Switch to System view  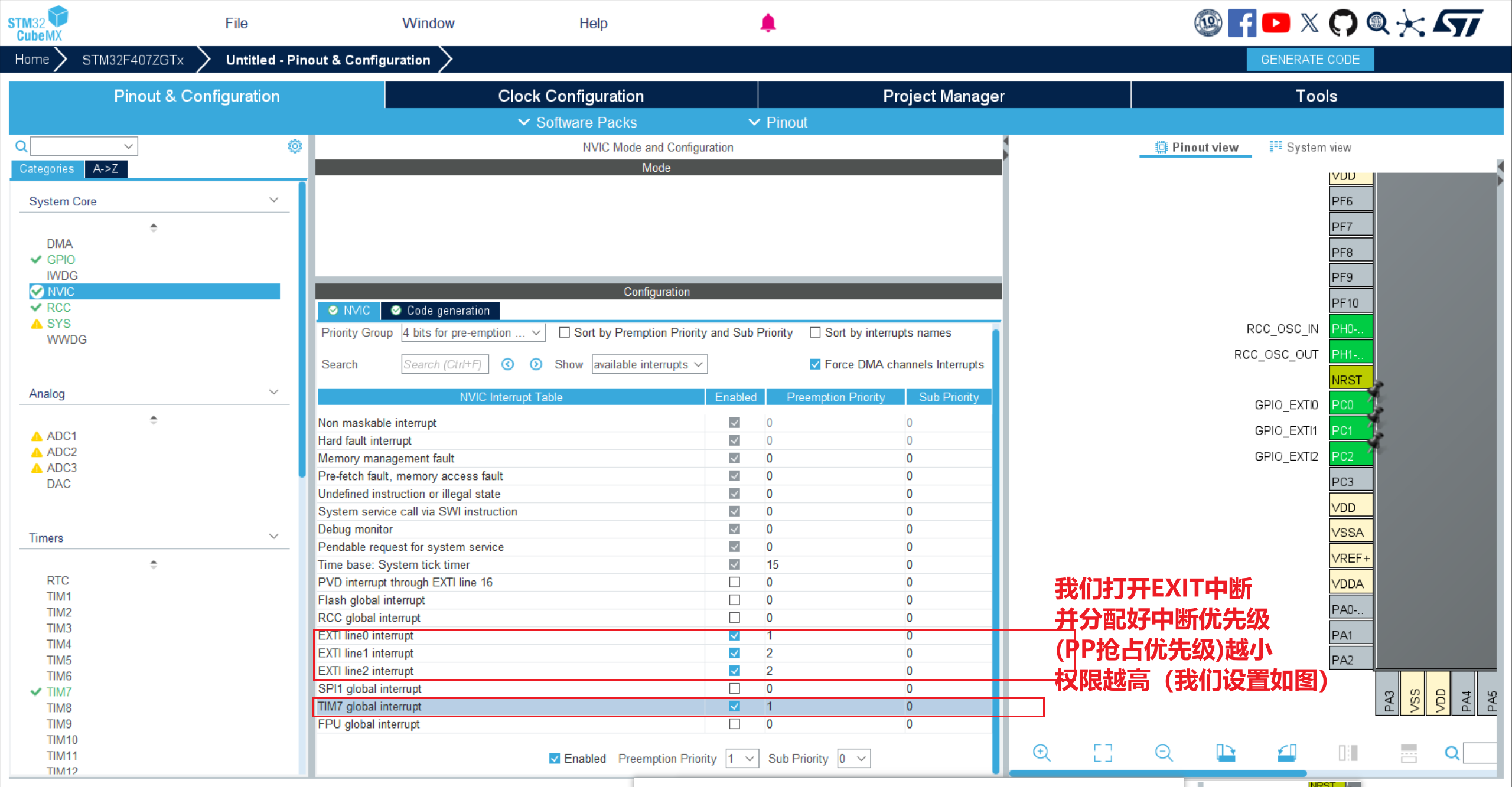pyautogui.click(x=1311, y=147)
